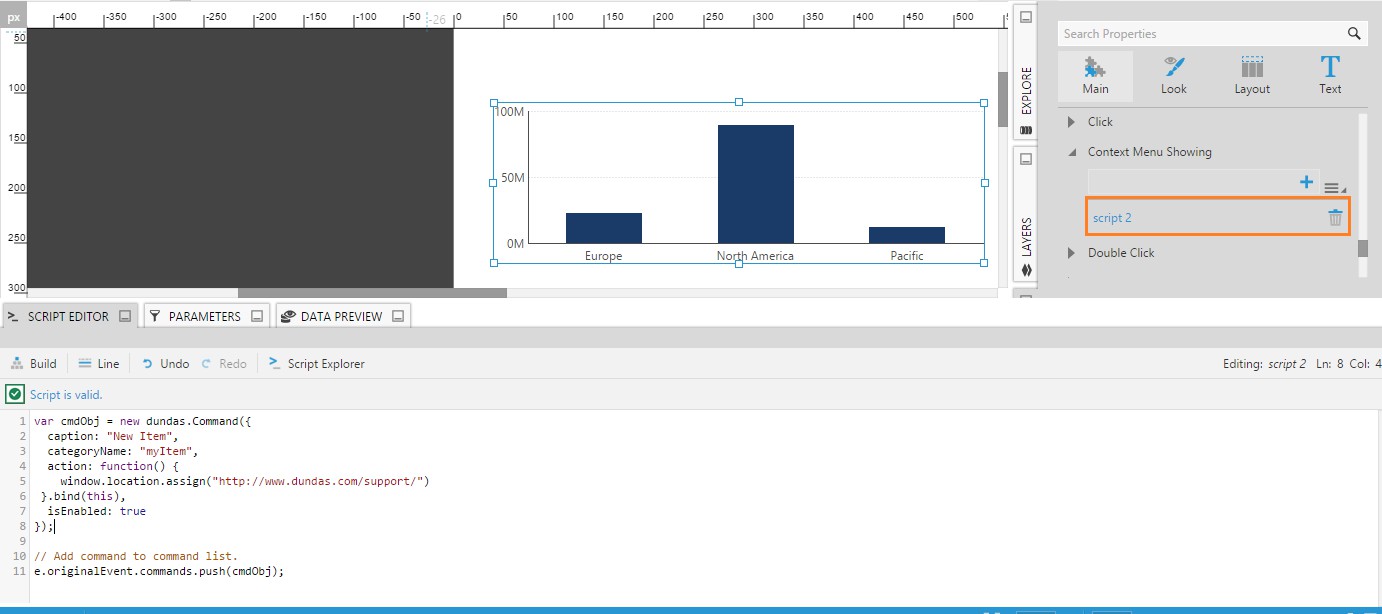
Task: Toggle the Data Preview panel dock button
Action: pyautogui.click(x=398, y=316)
